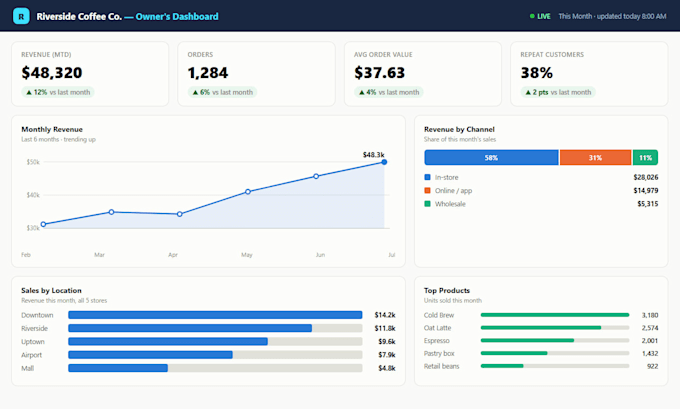Click the Revenue (MTD) $48,320 card
This screenshot has width=680, height=409.
90,74
